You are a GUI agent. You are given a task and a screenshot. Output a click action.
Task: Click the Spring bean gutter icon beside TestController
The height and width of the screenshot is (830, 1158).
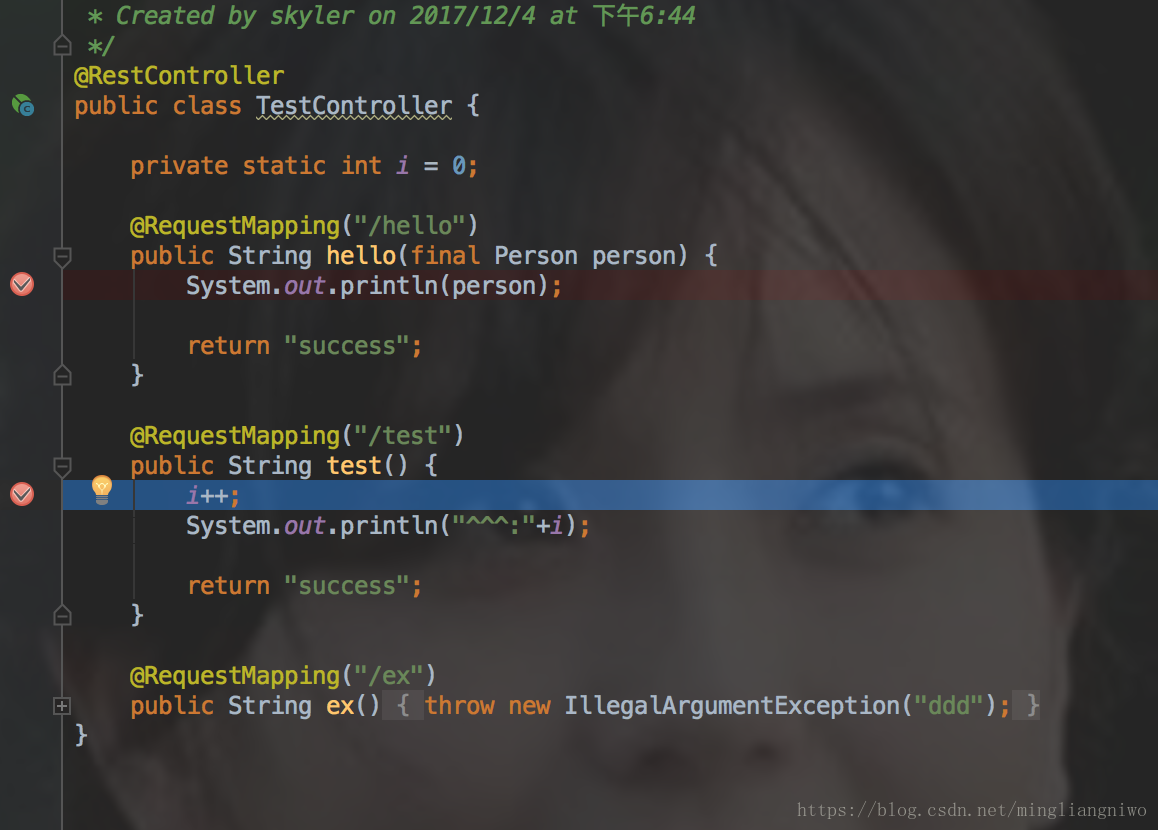pos(23,105)
